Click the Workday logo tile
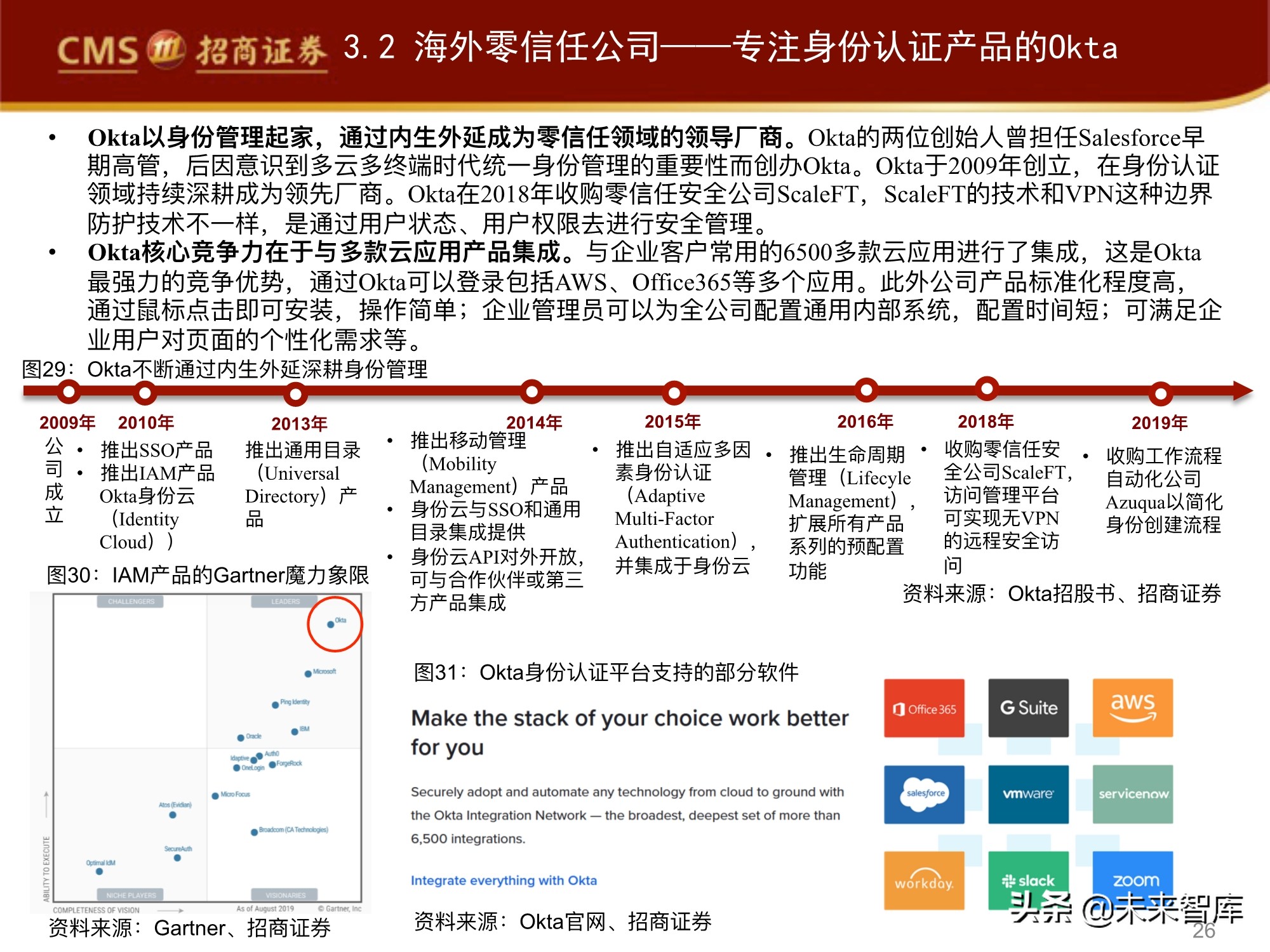 point(924,881)
